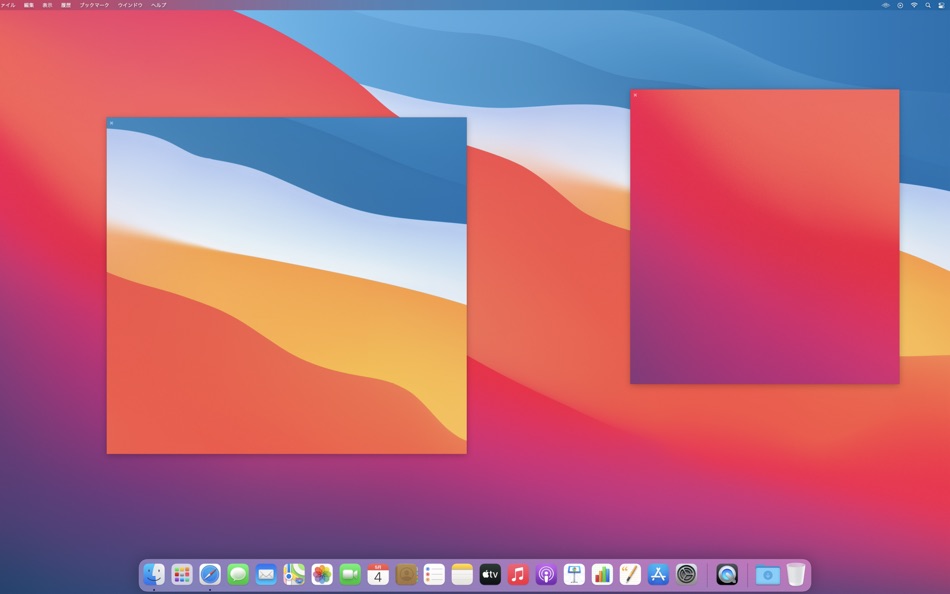Close the red-purple floating image window
This screenshot has height=594, width=950.
pyautogui.click(x=635, y=95)
